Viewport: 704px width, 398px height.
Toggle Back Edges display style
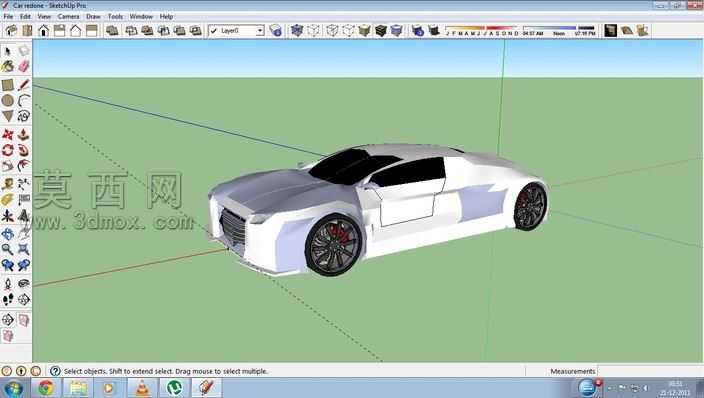pyautogui.click(x=313, y=30)
